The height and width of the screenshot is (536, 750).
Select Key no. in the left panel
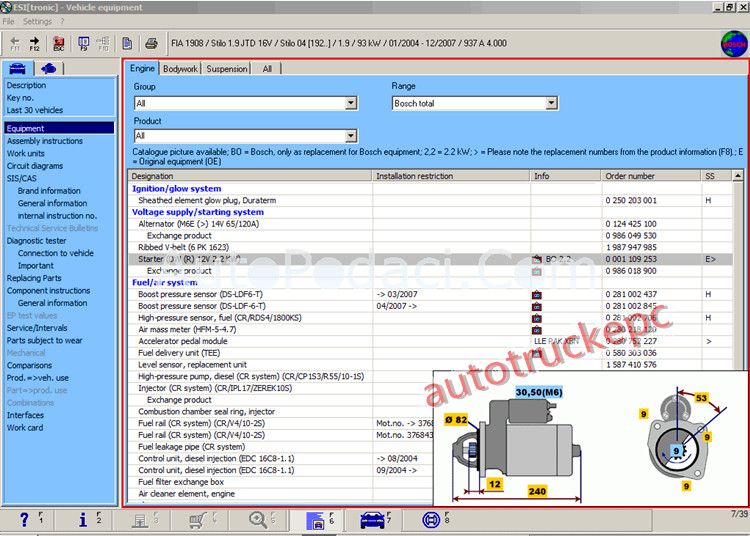tap(20, 98)
